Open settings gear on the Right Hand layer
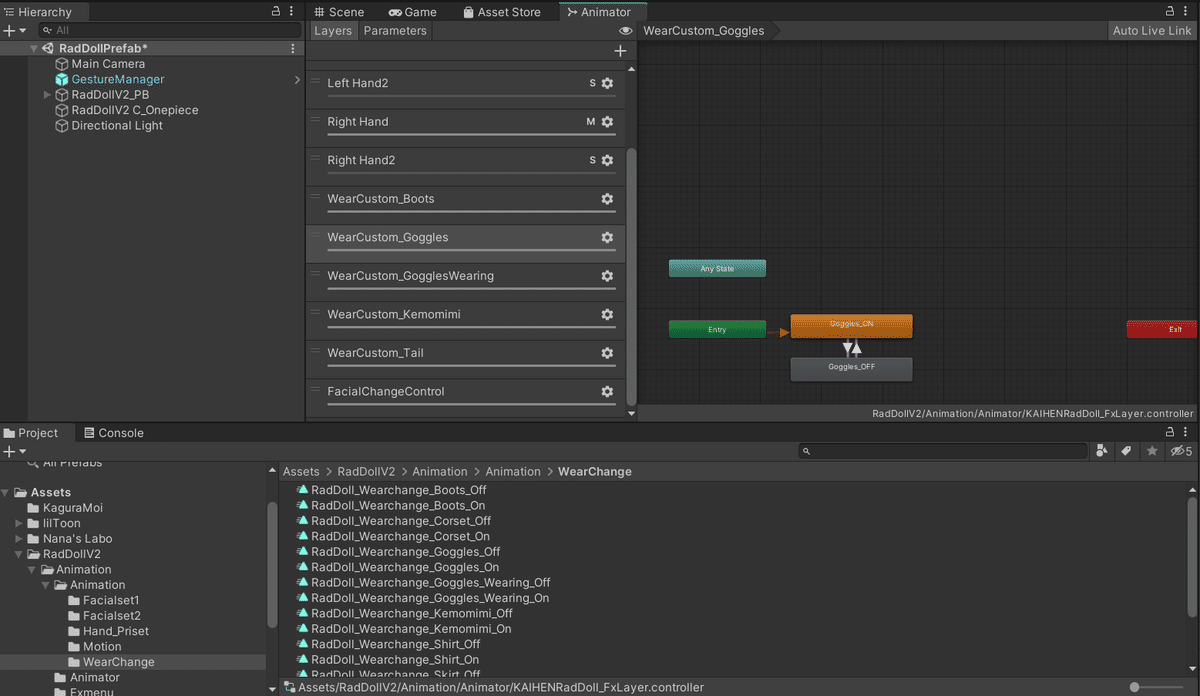Viewport: 1200px width, 696px height. pos(607,121)
